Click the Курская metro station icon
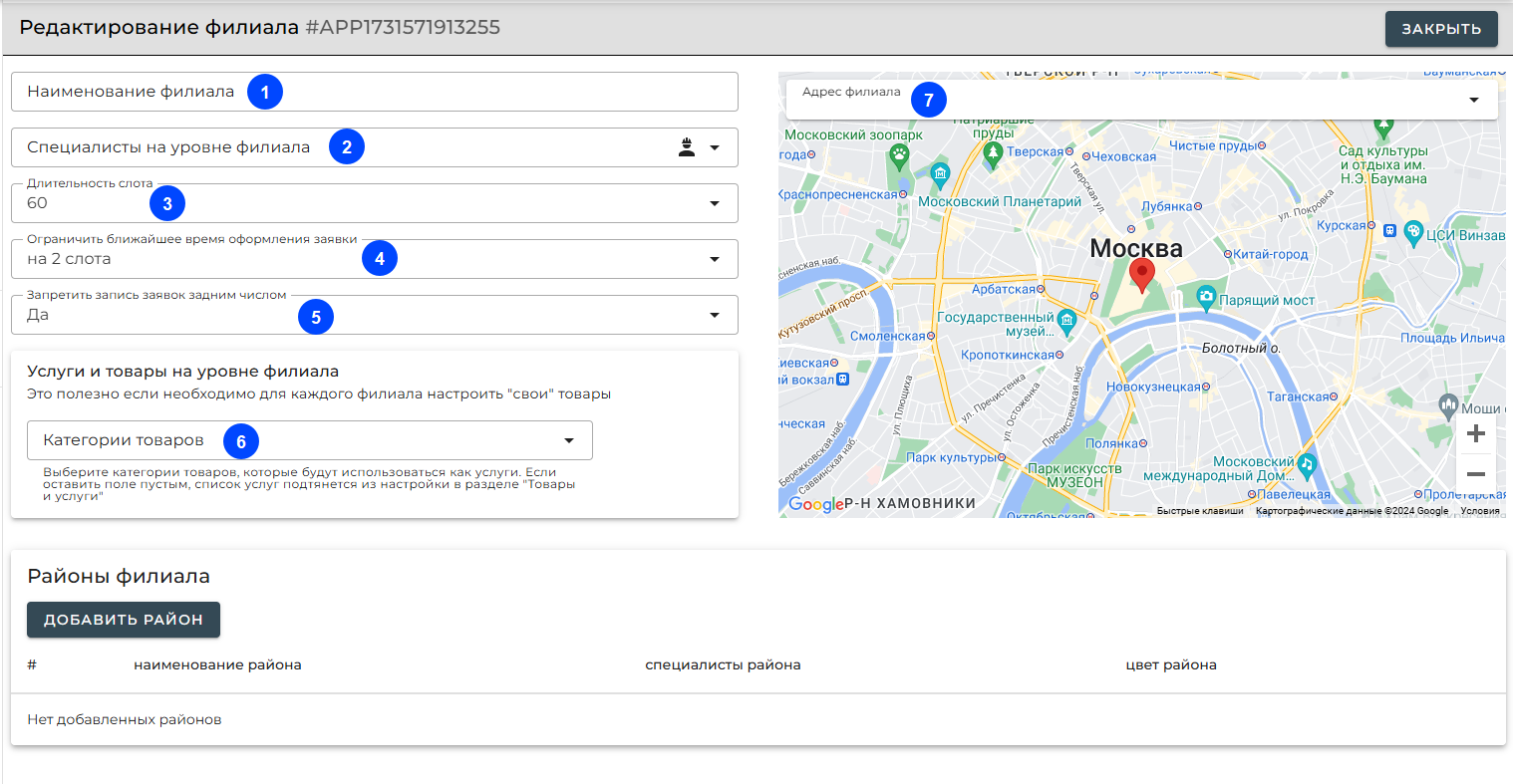The height and width of the screenshot is (784, 1513). [1371, 226]
